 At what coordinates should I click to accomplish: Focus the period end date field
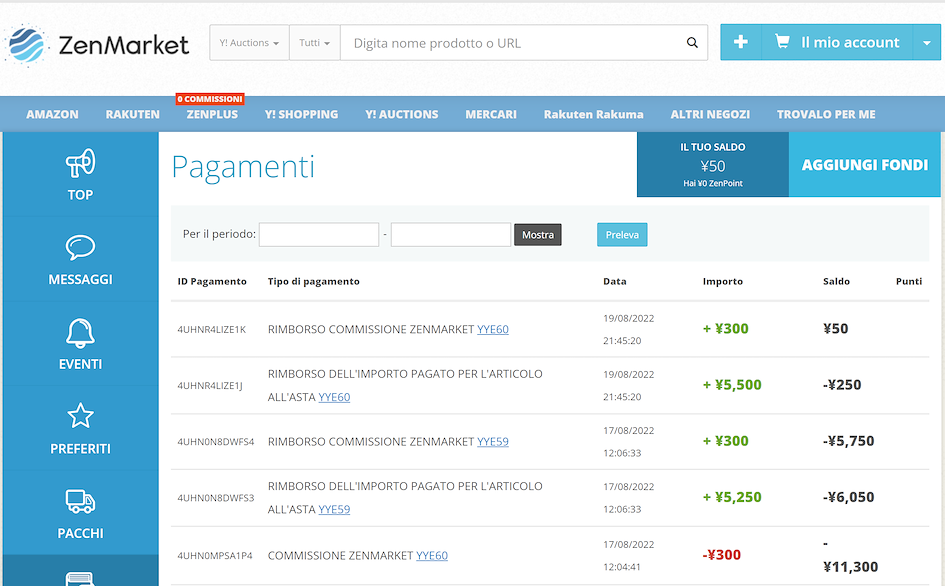(x=451, y=235)
